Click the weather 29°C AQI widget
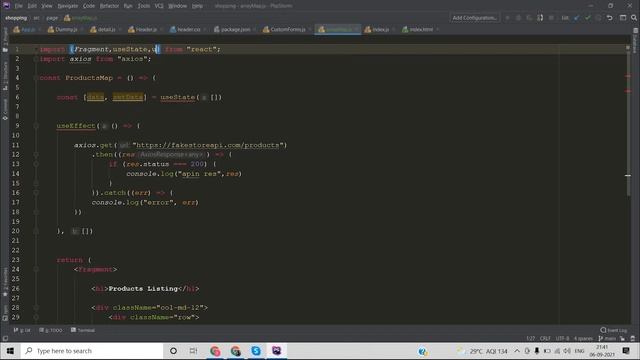The image size is (640, 360). tap(482, 351)
